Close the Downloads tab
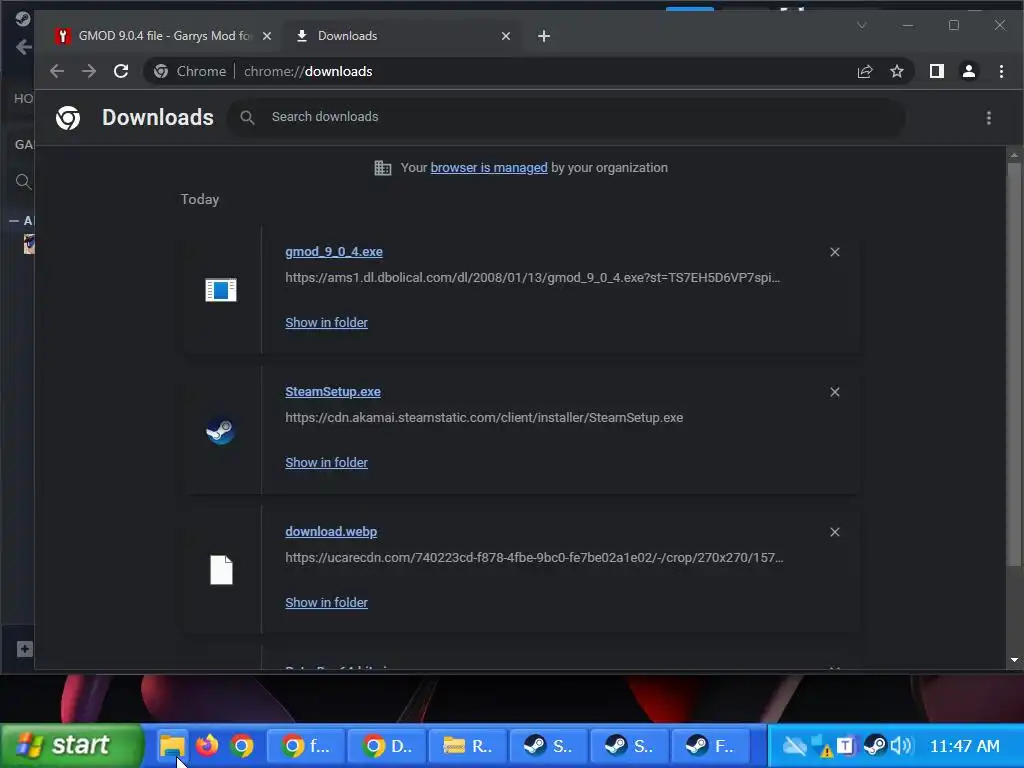The image size is (1024, 768). tap(505, 36)
